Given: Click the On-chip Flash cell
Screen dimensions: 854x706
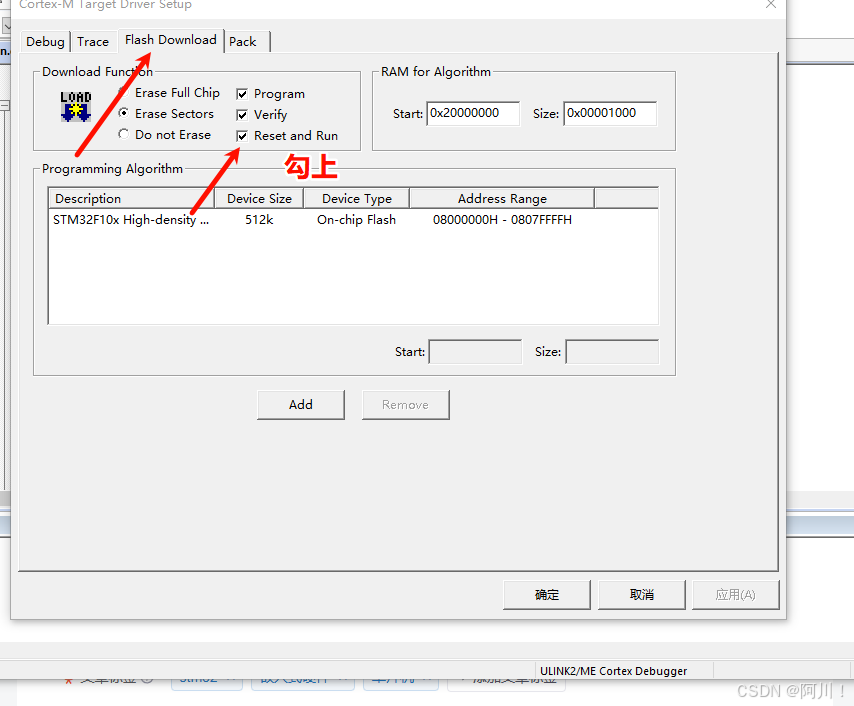Looking at the screenshot, I should [x=356, y=220].
